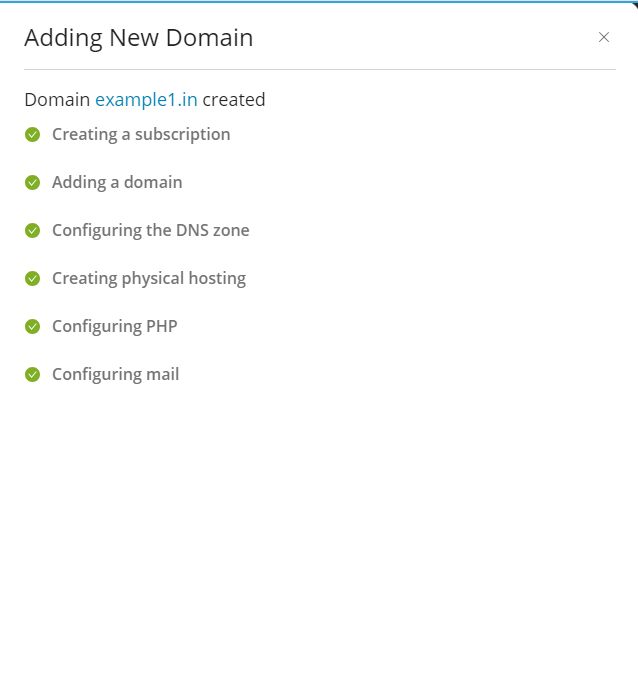Click the blank area below Configuring mail
This screenshot has height=685, width=638.
tap(319, 520)
